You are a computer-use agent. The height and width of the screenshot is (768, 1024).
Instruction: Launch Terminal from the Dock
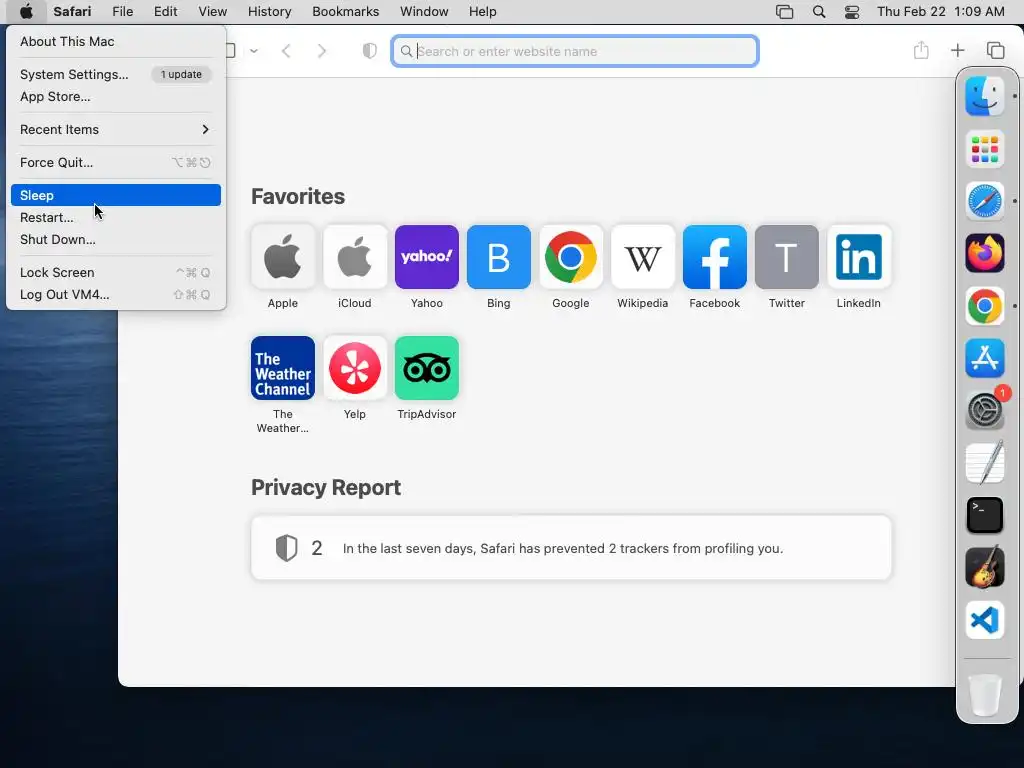tap(985, 515)
